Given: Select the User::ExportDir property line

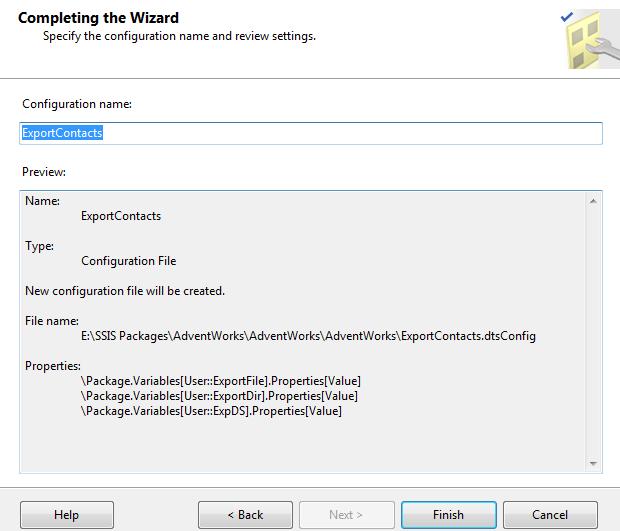Looking at the screenshot, I should (219, 396).
